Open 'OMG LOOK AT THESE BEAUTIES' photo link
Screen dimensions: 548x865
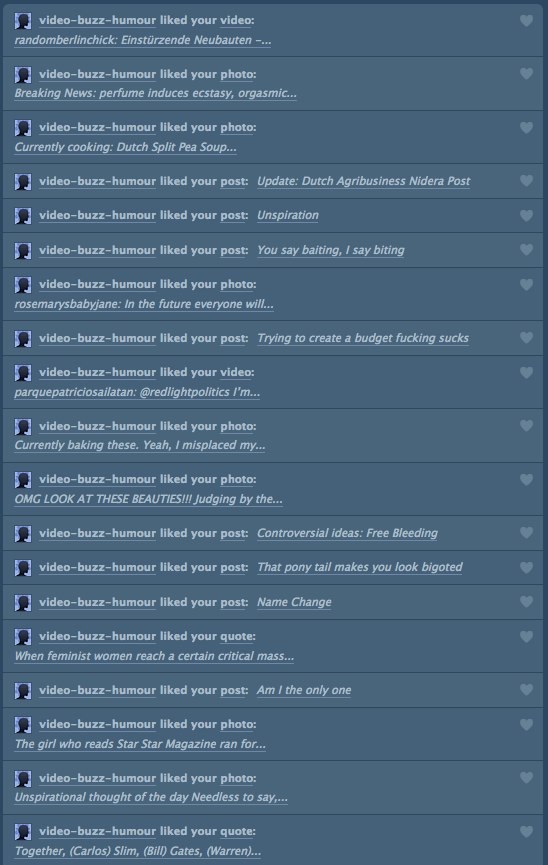point(148,499)
